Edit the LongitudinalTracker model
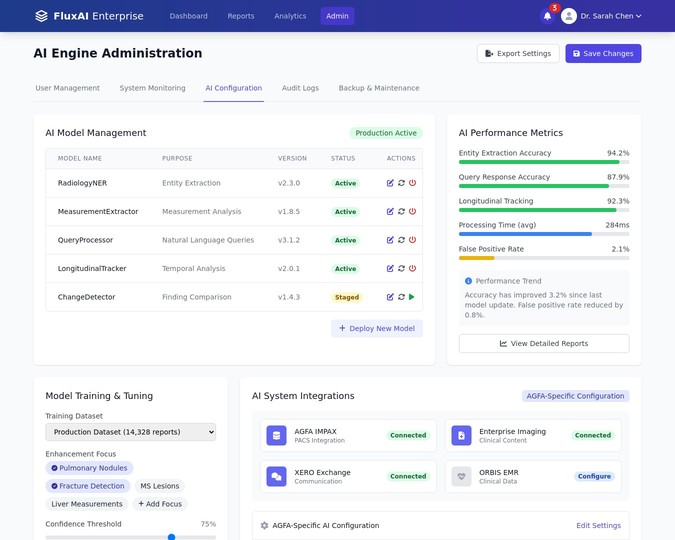The height and width of the screenshot is (540, 675). point(390,268)
